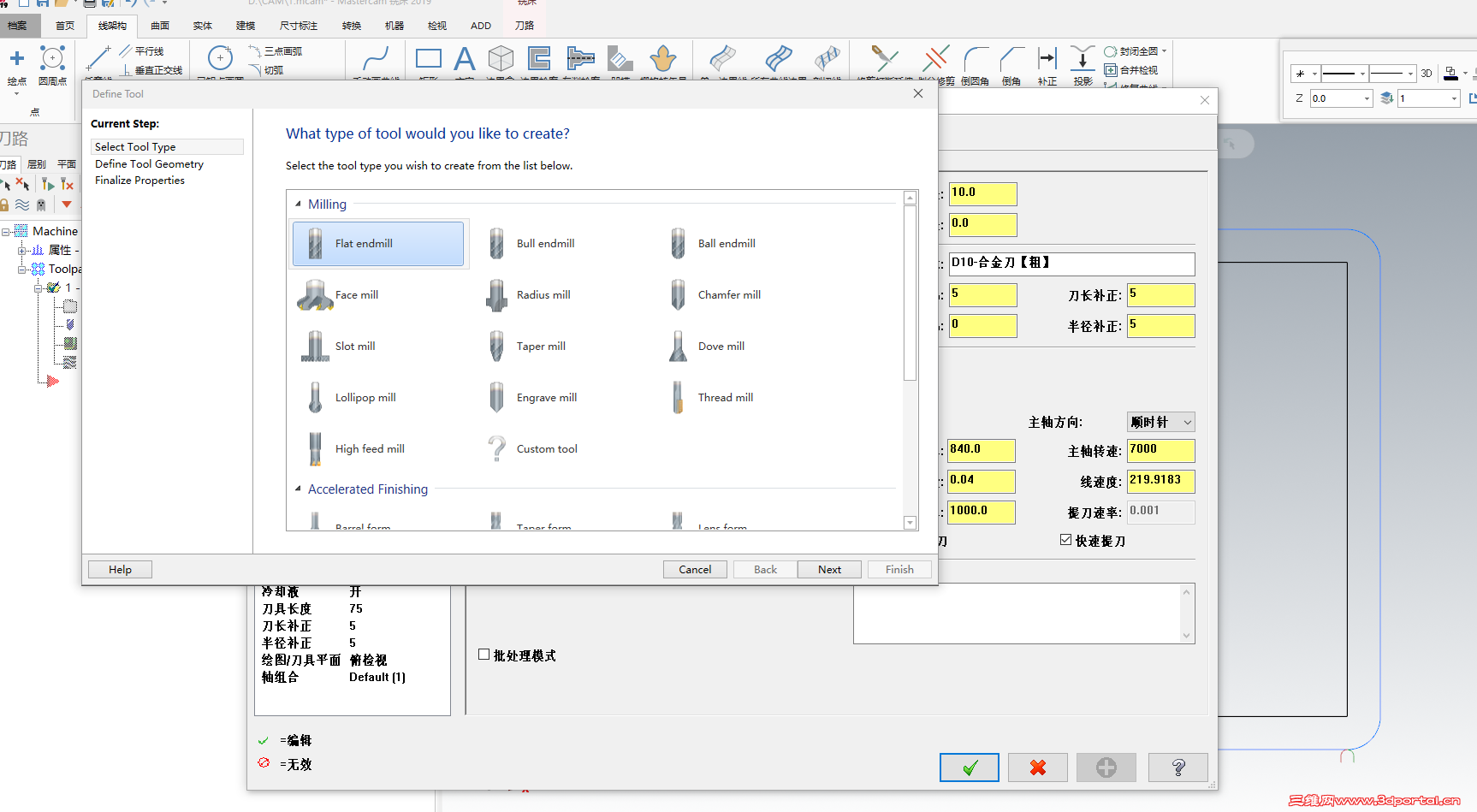Viewport: 1477px width, 812px height.
Task: Click the Finalize Properties step
Action: (x=139, y=181)
